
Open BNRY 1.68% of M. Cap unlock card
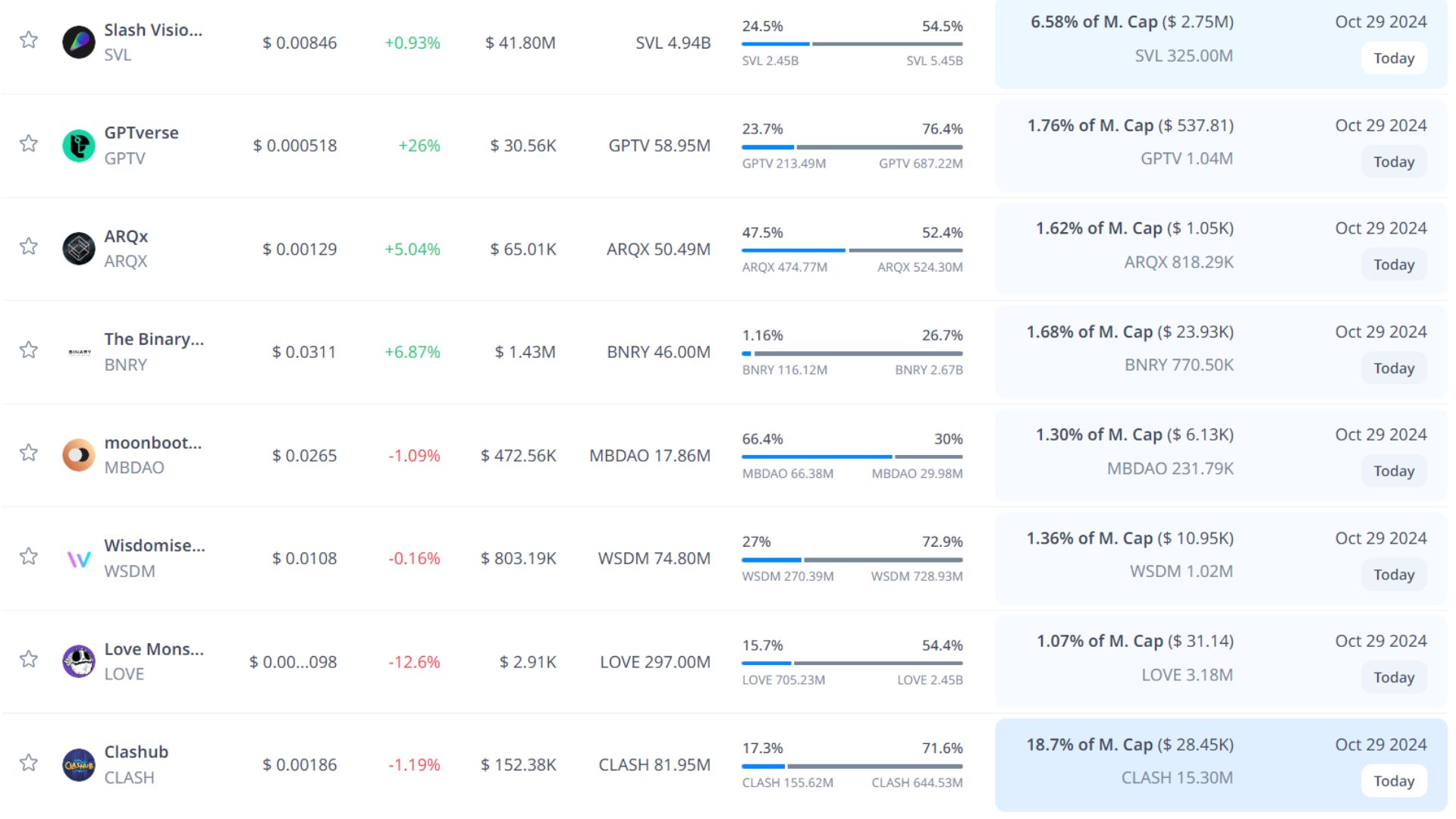[1130, 332]
